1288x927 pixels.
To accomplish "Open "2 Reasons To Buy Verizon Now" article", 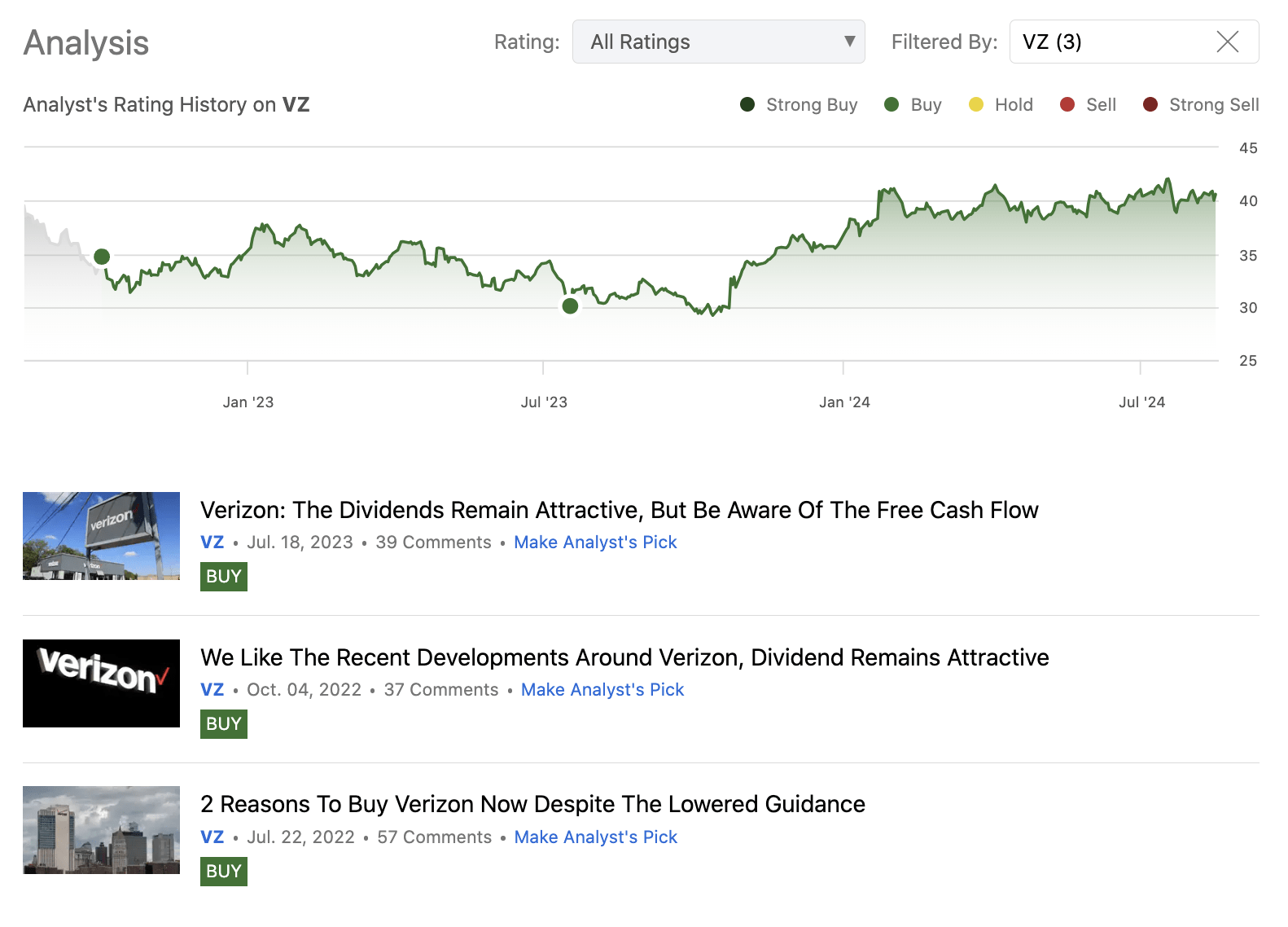I will click(532, 804).
